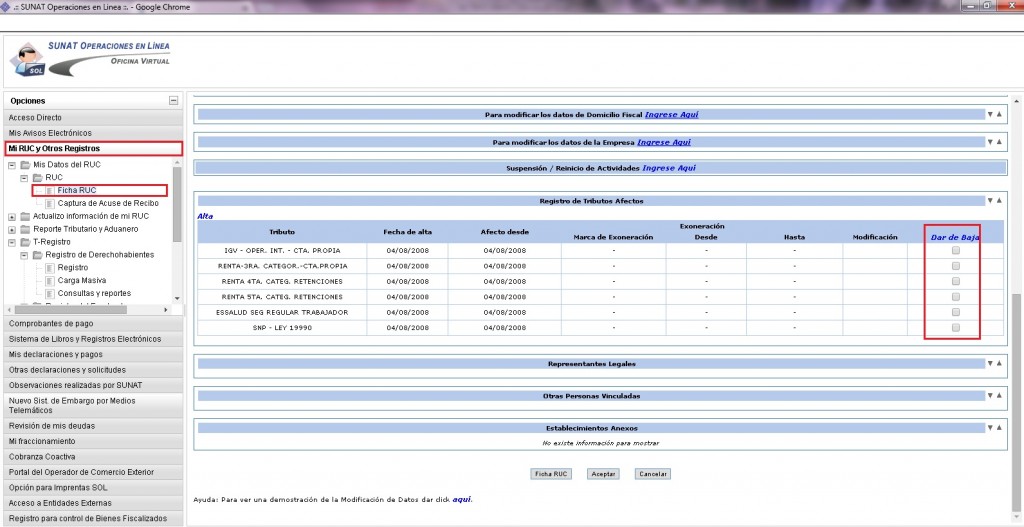This screenshot has width=1024, height=527.
Task: Click Ingrese Aquí link for datos de Empresa
Action: [664, 142]
